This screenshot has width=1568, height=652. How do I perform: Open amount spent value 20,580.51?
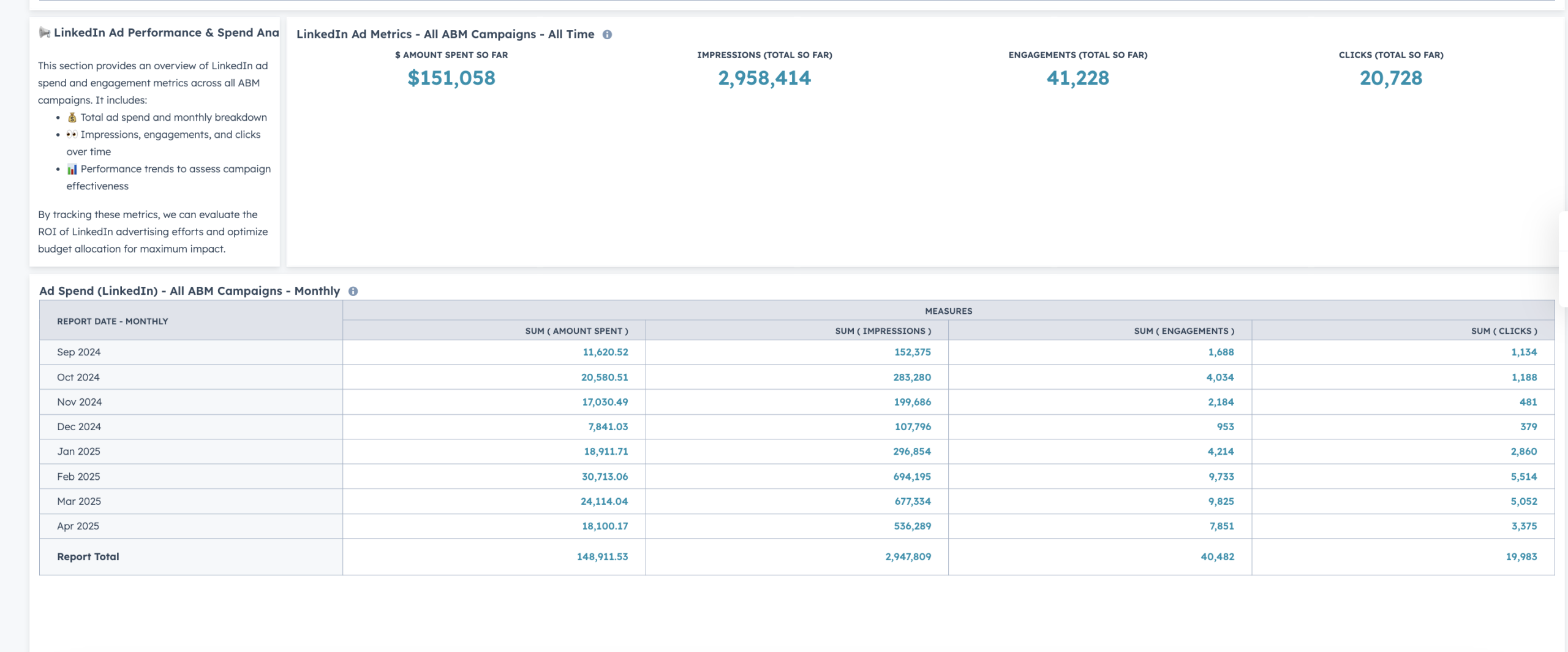point(605,377)
